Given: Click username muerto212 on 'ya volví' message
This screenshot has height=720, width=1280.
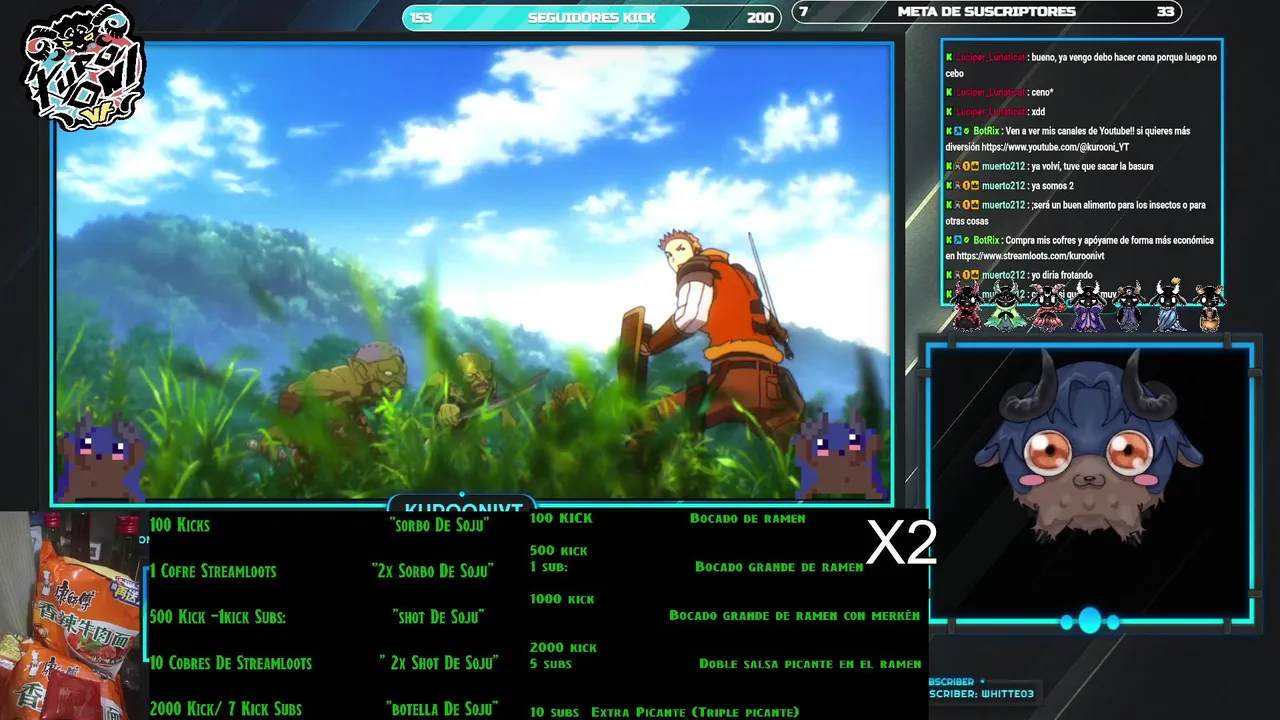Looking at the screenshot, I should point(1003,167).
